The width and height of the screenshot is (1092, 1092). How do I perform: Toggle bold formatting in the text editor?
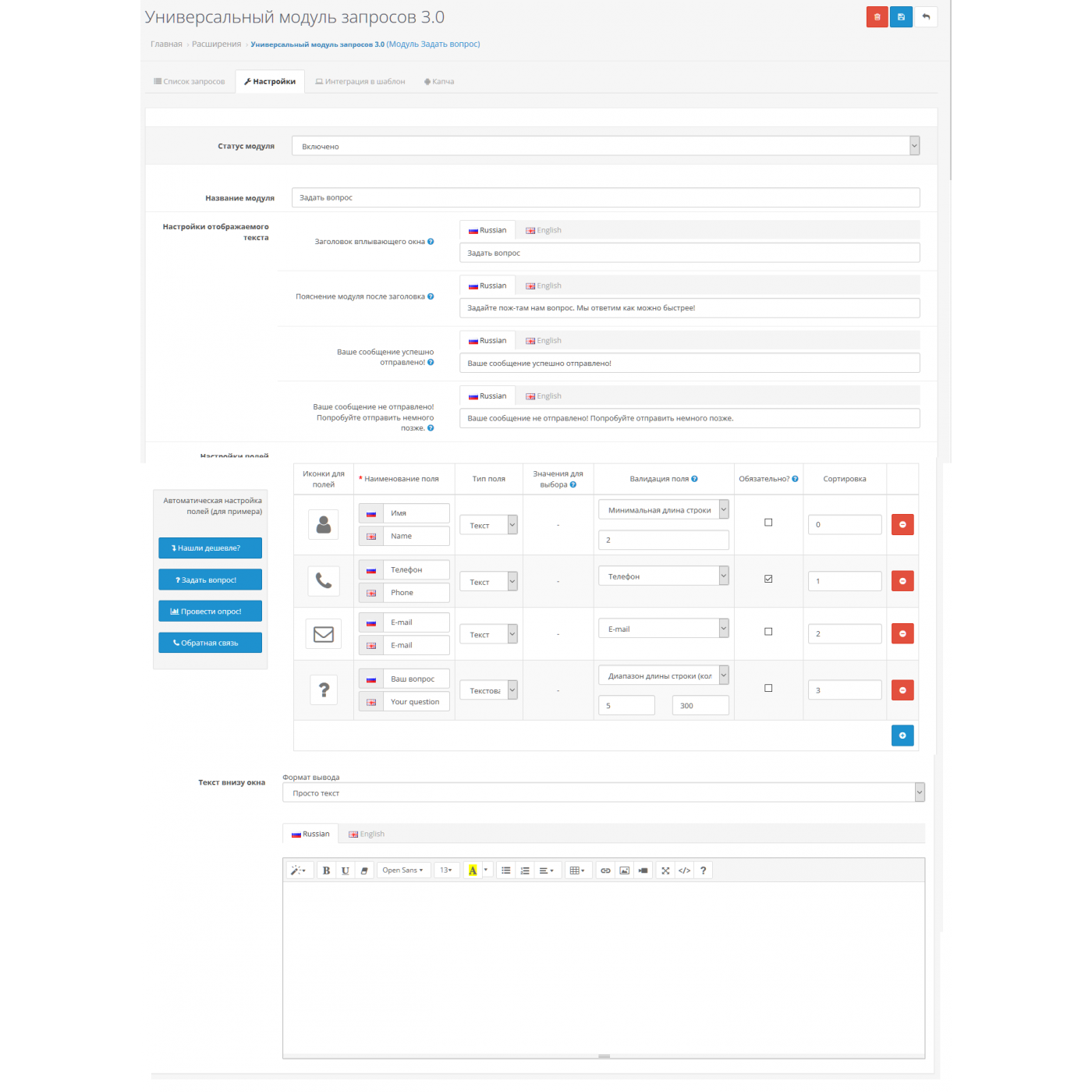click(x=326, y=870)
